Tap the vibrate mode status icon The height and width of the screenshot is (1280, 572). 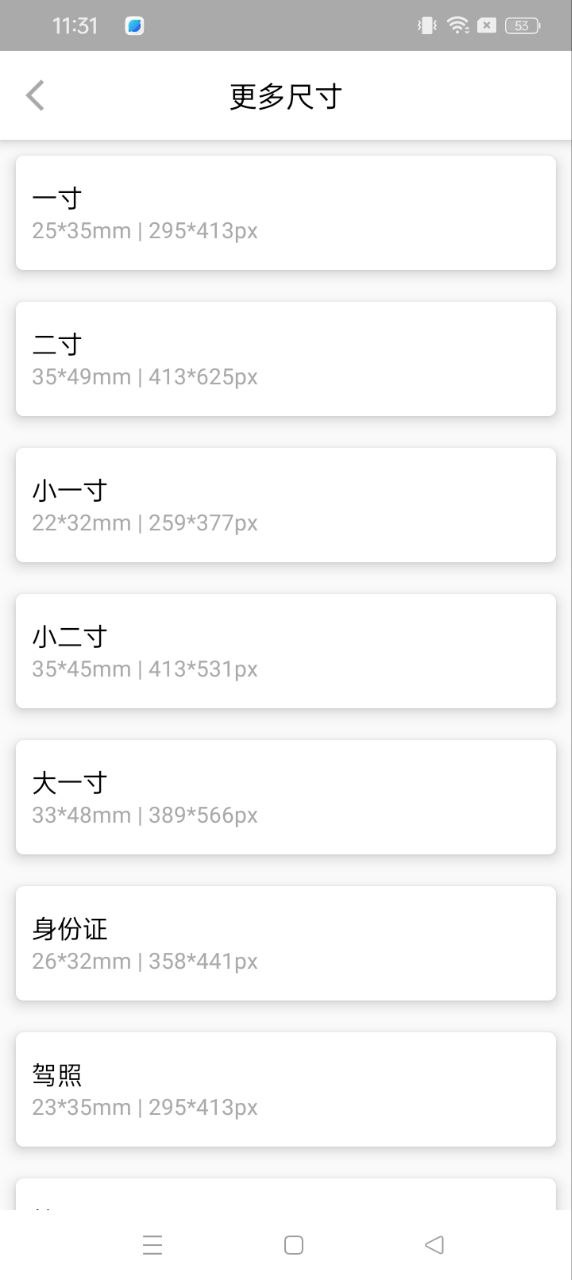[427, 26]
